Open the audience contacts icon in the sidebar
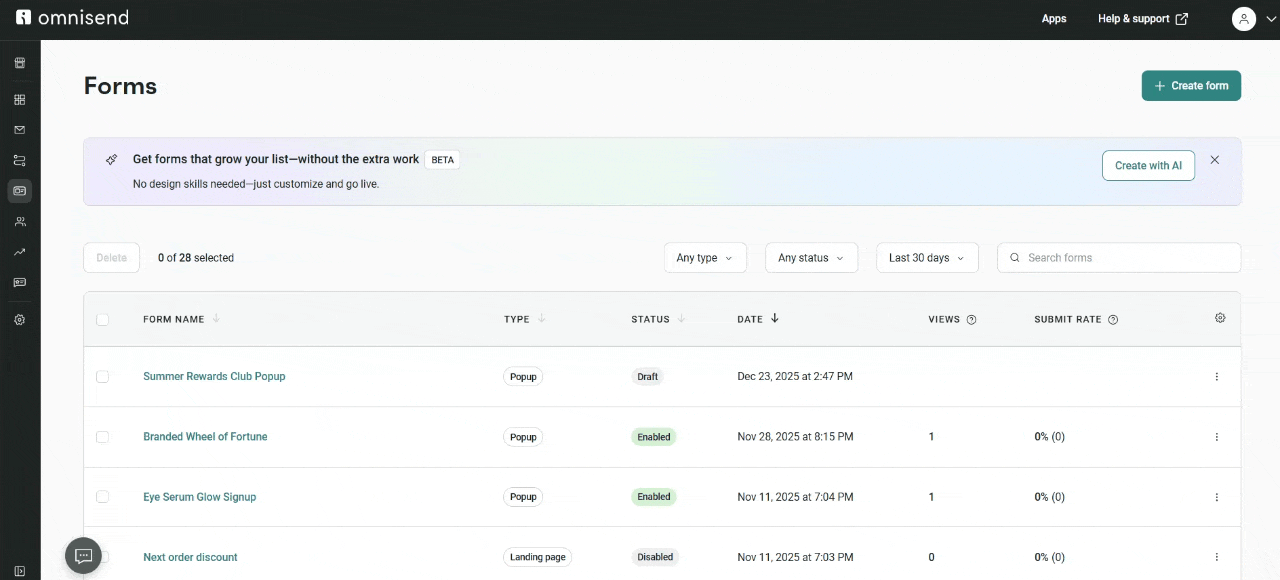 [x=19, y=222]
